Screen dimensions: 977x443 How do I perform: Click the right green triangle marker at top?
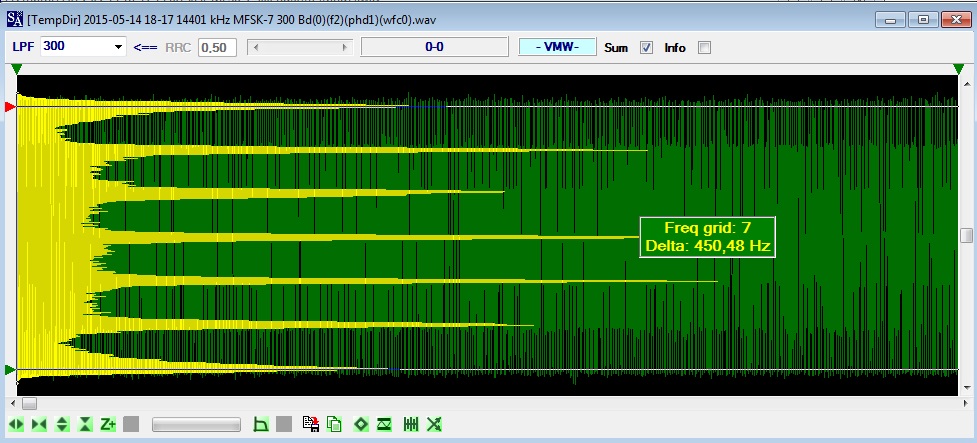pyautogui.click(x=958, y=69)
